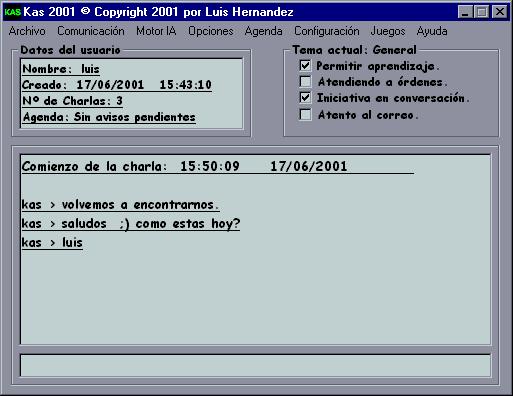Click the KAS icon in title bar
The height and width of the screenshot is (396, 513).
(13, 12)
